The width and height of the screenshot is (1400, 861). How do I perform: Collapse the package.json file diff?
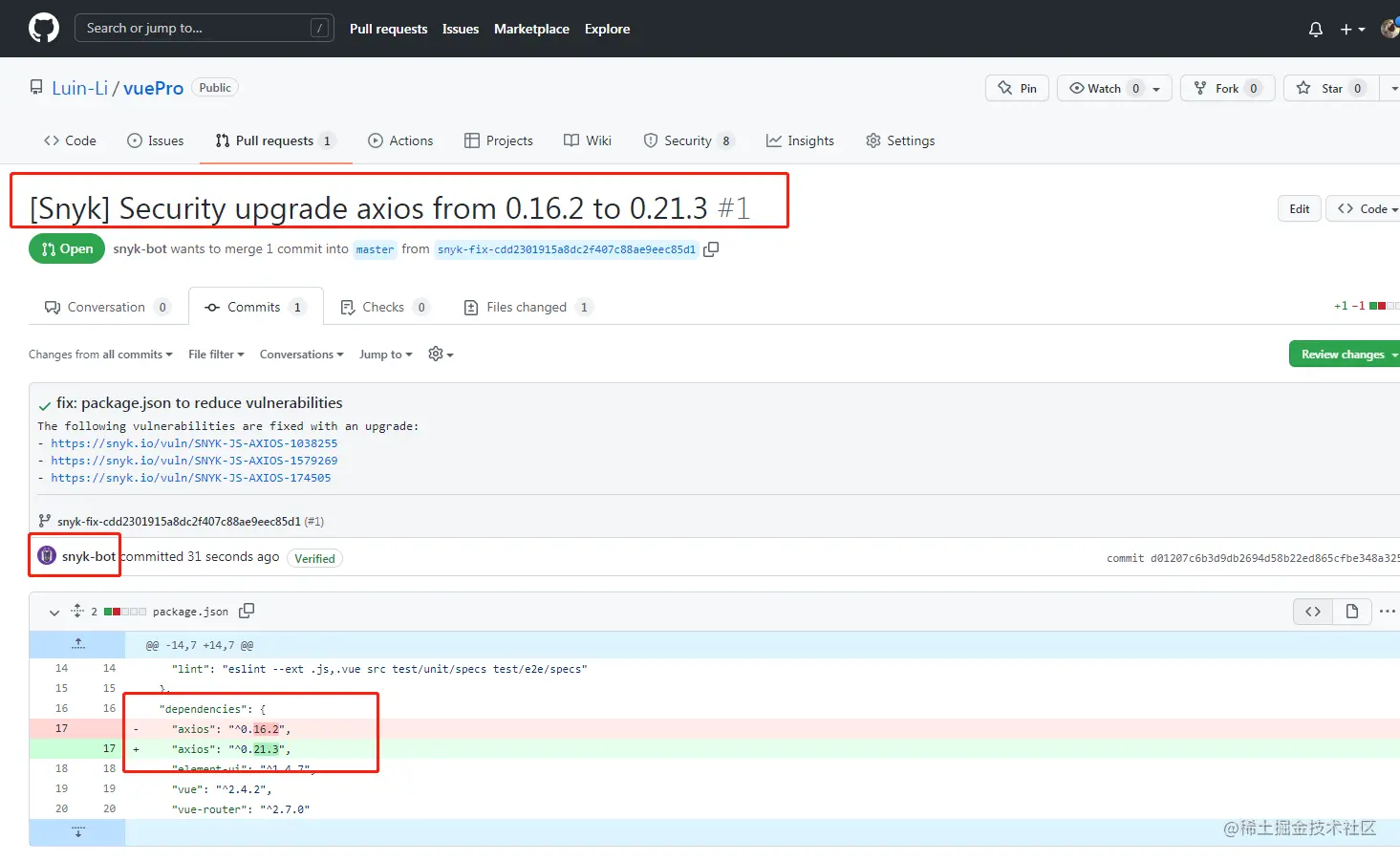(54, 612)
